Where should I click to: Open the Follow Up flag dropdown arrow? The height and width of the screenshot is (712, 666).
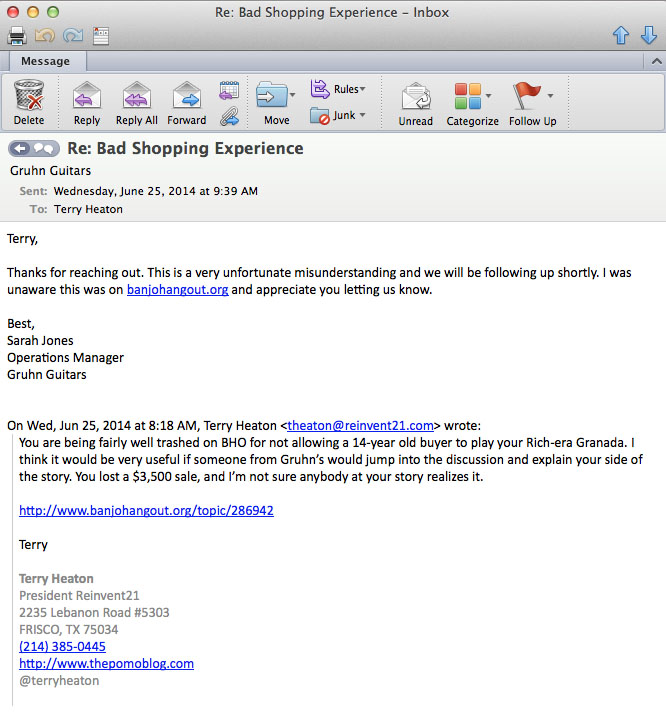pyautogui.click(x=550, y=96)
